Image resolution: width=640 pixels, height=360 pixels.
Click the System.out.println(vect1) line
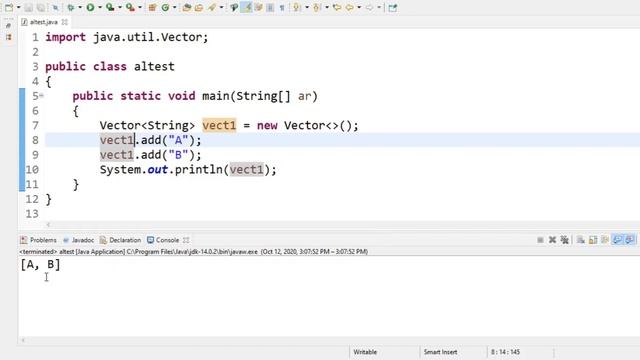(x=188, y=169)
